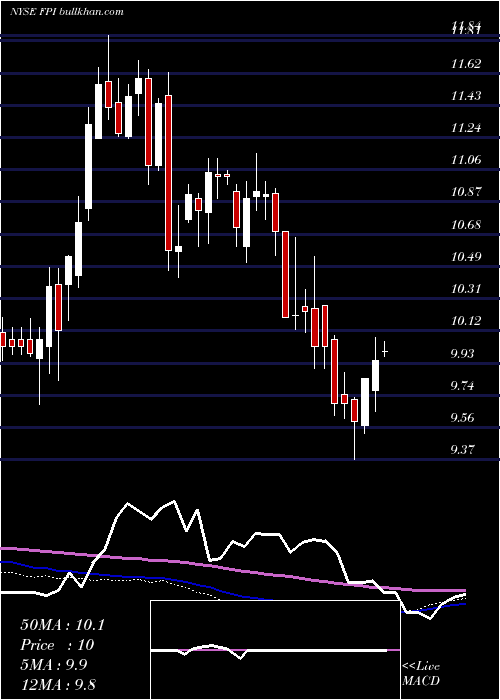Click the 11.06 price axis label
This screenshot has height=700, width=500.
click(x=466, y=160)
